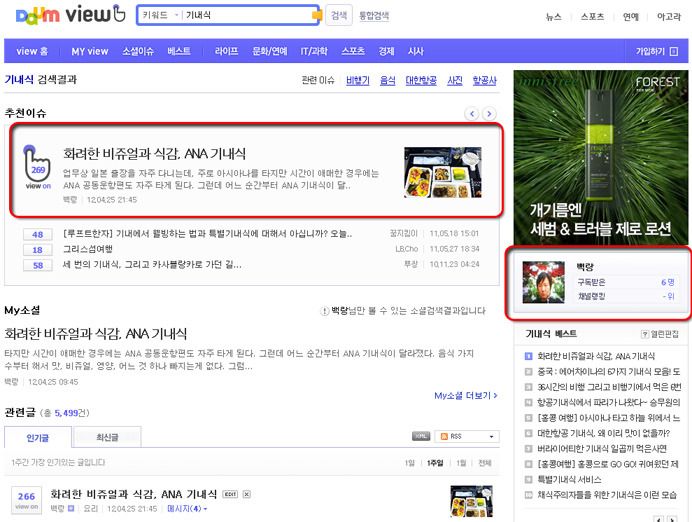Open the 스포츠 category in navigation bar
Image resolution: width=692 pixels, height=522 pixels.
coord(353,51)
